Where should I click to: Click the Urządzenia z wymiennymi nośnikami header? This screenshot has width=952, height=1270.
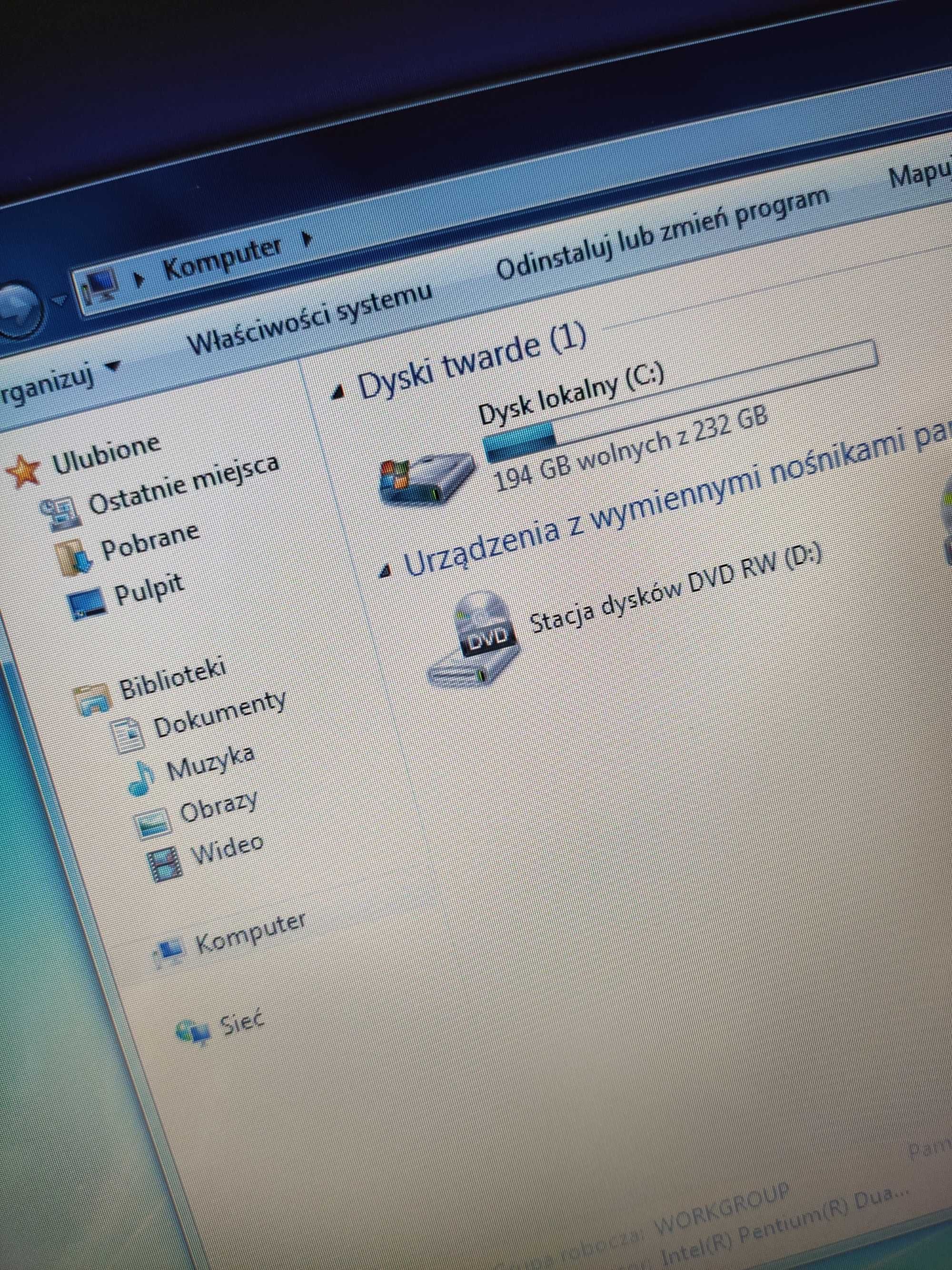(677, 497)
